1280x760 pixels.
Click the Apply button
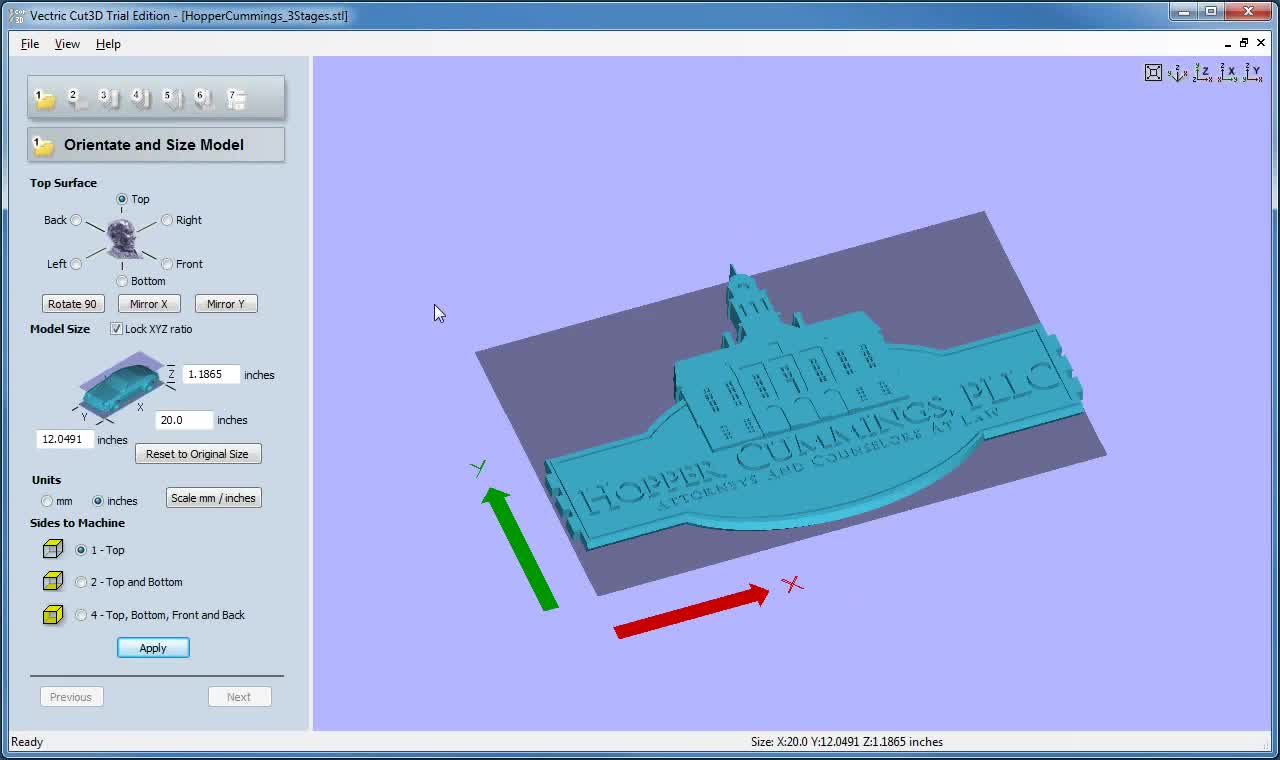coord(153,648)
